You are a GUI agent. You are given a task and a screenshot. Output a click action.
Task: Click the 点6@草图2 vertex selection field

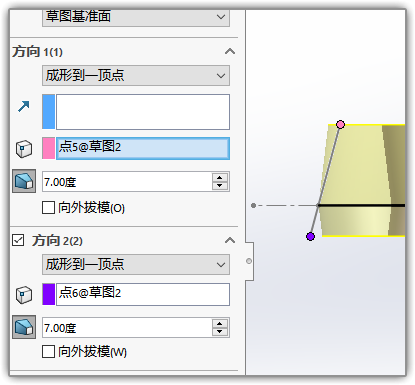point(143,294)
